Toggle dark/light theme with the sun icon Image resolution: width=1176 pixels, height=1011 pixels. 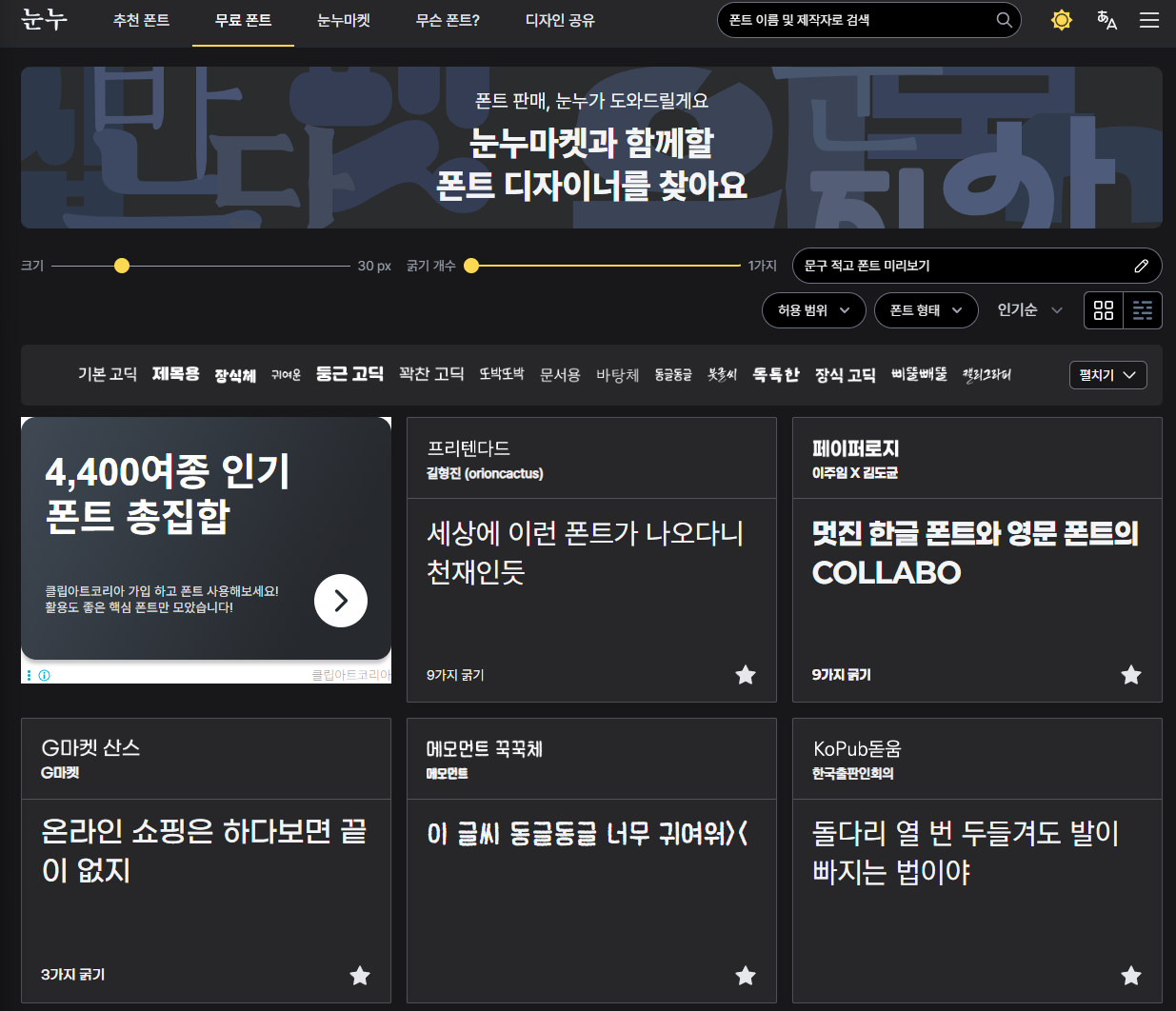click(1061, 19)
